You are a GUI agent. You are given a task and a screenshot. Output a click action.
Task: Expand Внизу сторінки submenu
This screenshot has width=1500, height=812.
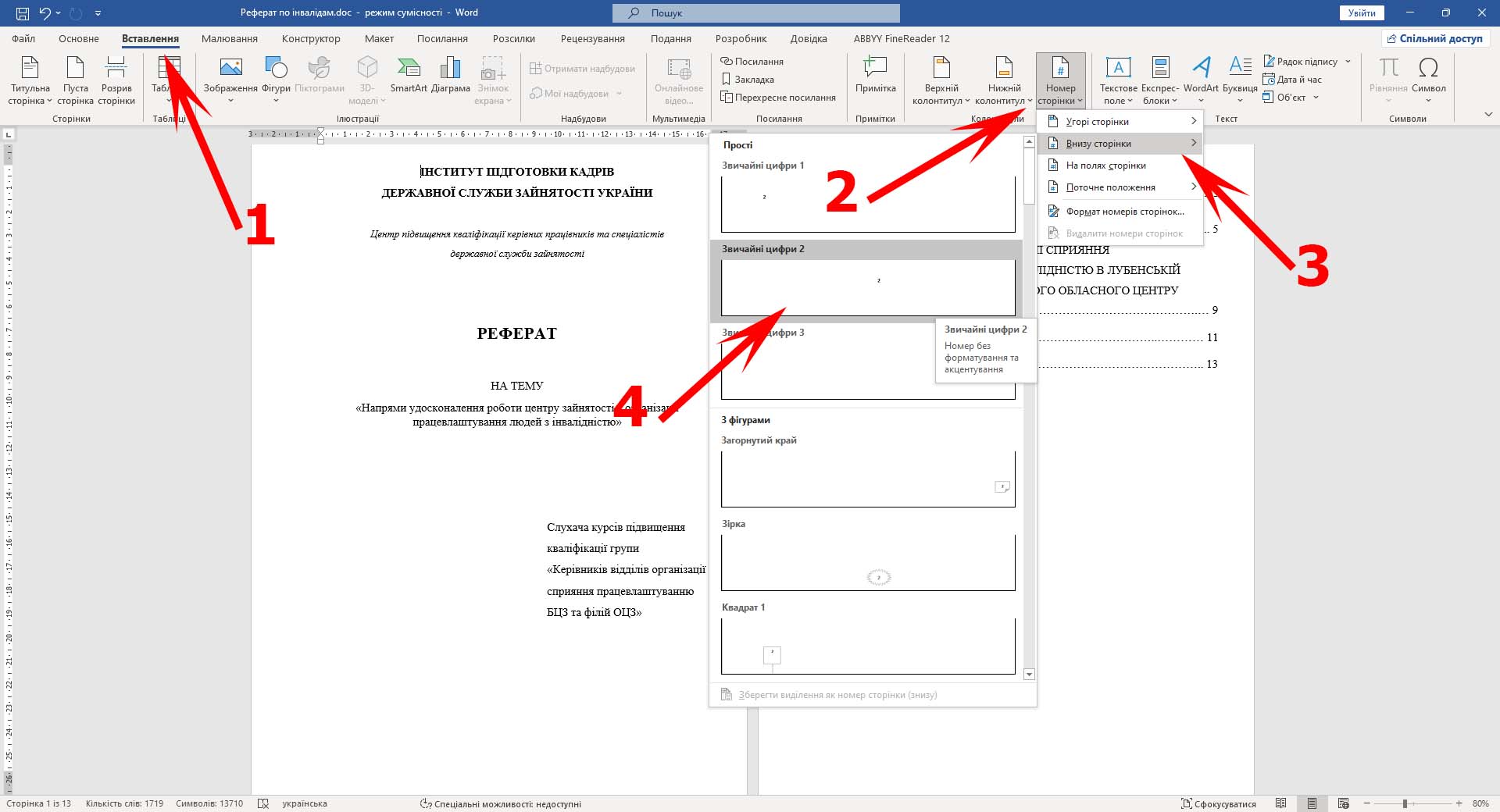(x=1120, y=143)
